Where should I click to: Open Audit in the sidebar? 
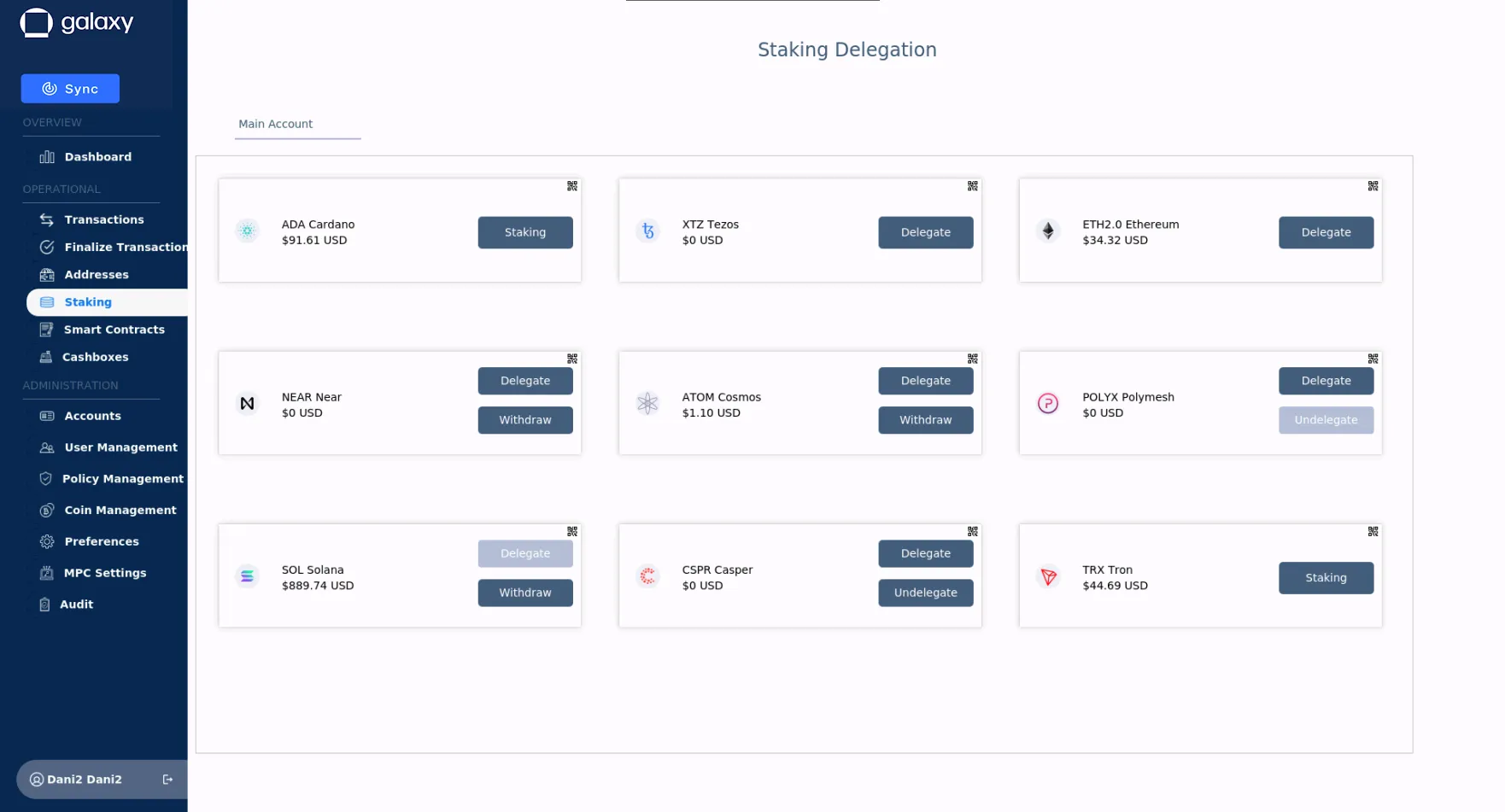tap(66, 605)
